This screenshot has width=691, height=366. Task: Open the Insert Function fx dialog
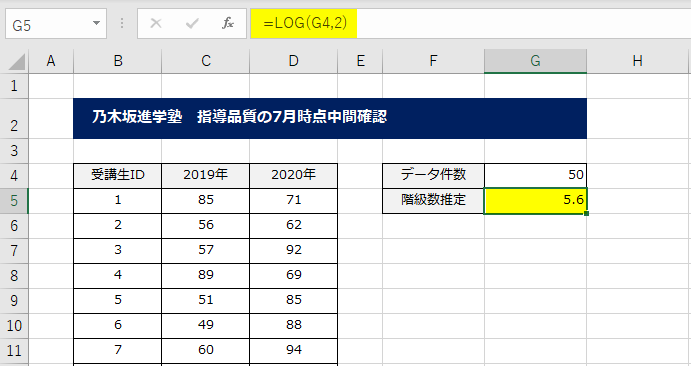click(x=228, y=23)
